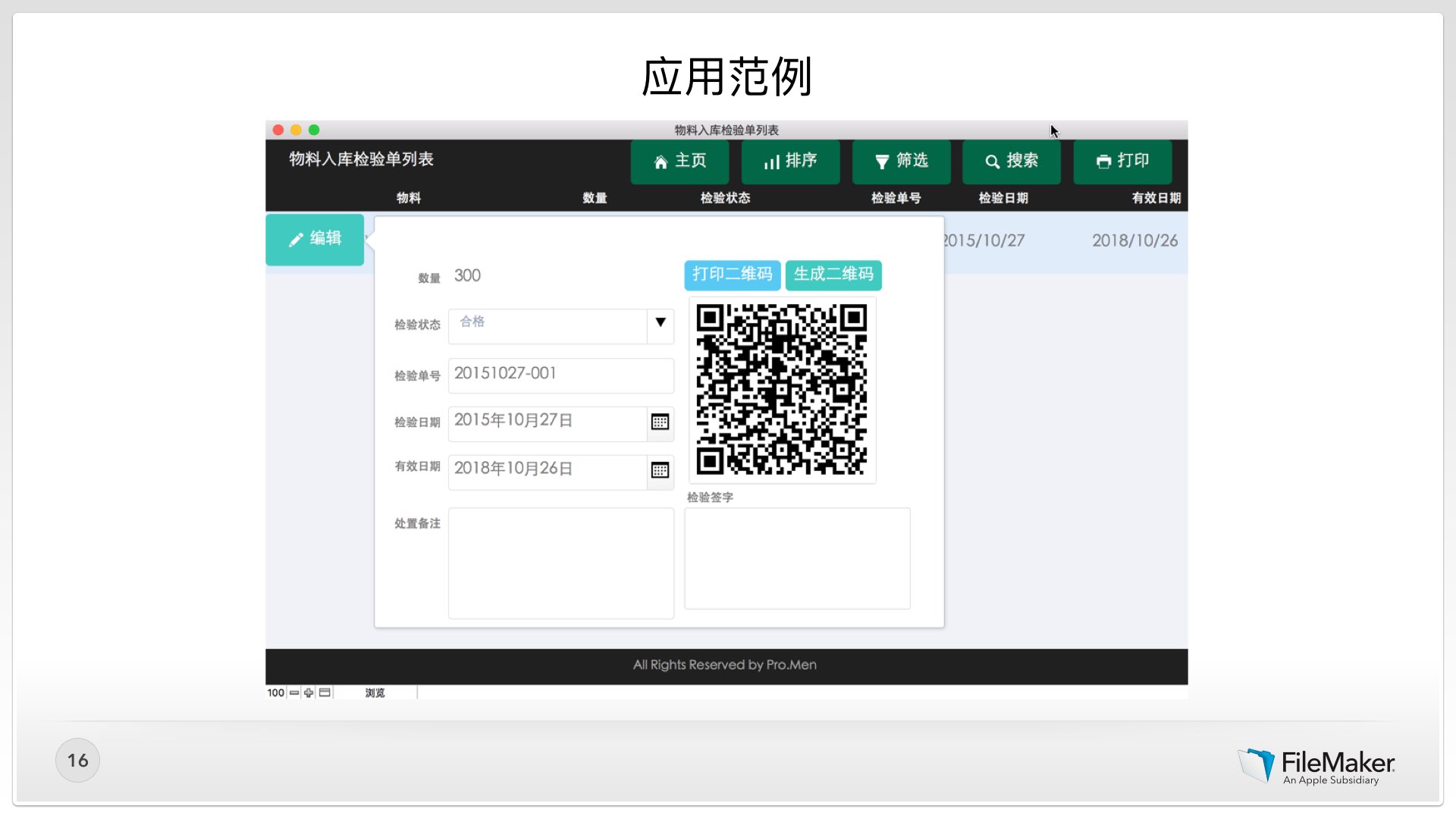Click the 打印二维码 button
Image resolution: width=1456 pixels, height=819 pixels.
click(732, 275)
